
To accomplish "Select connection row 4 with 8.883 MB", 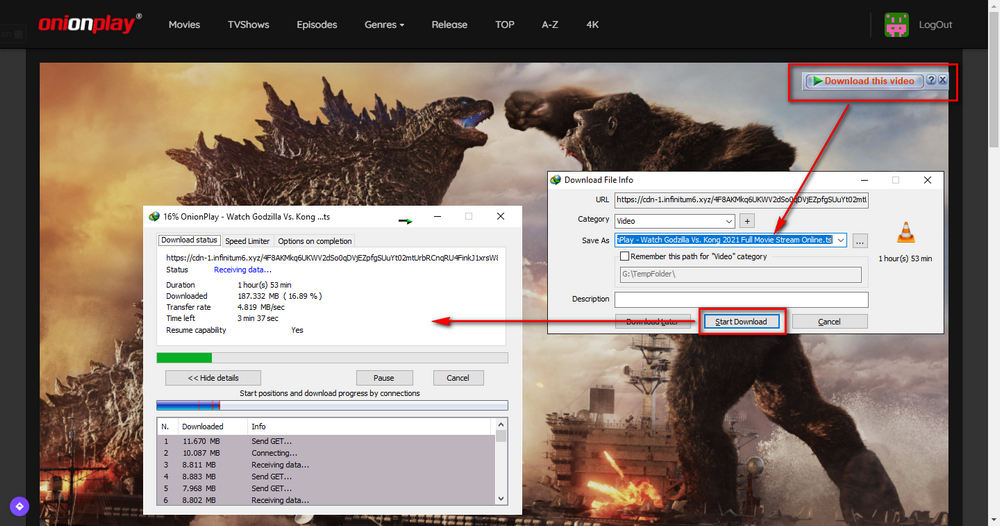I will (x=325, y=477).
